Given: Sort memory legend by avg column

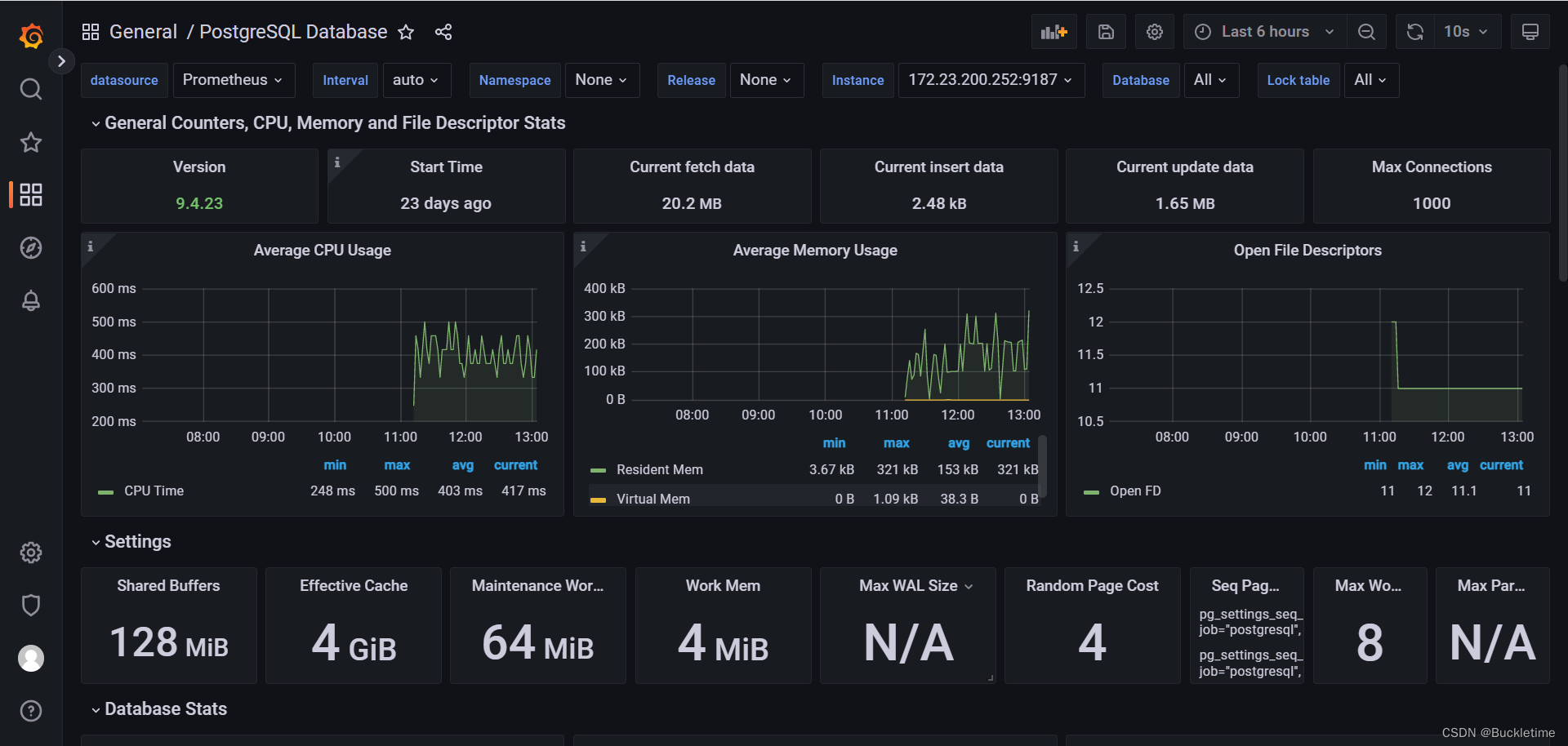Looking at the screenshot, I should [x=959, y=442].
